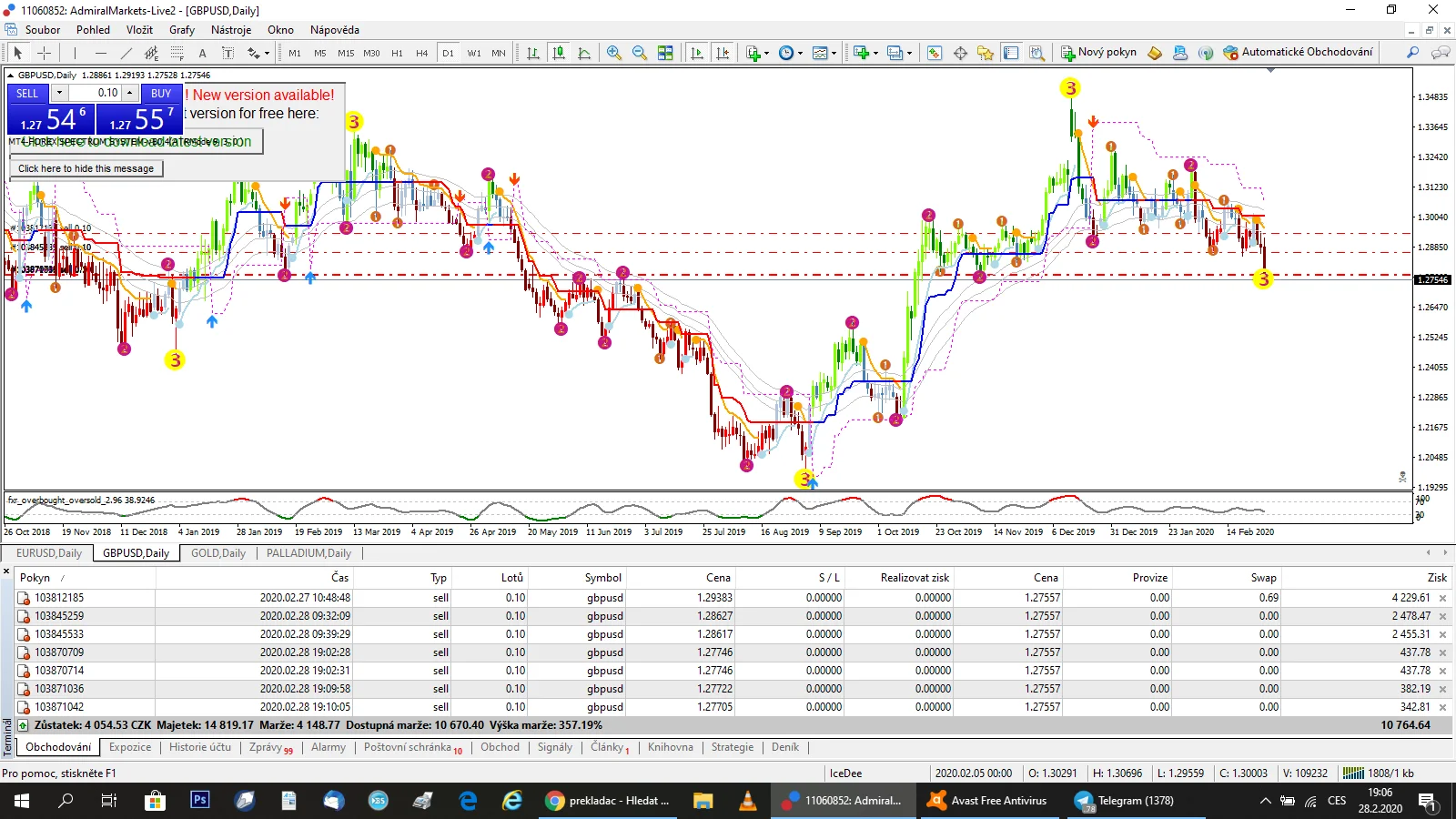This screenshot has height=819, width=1456.
Task: Open MetaEditor yellow book icon
Action: tap(1155, 53)
